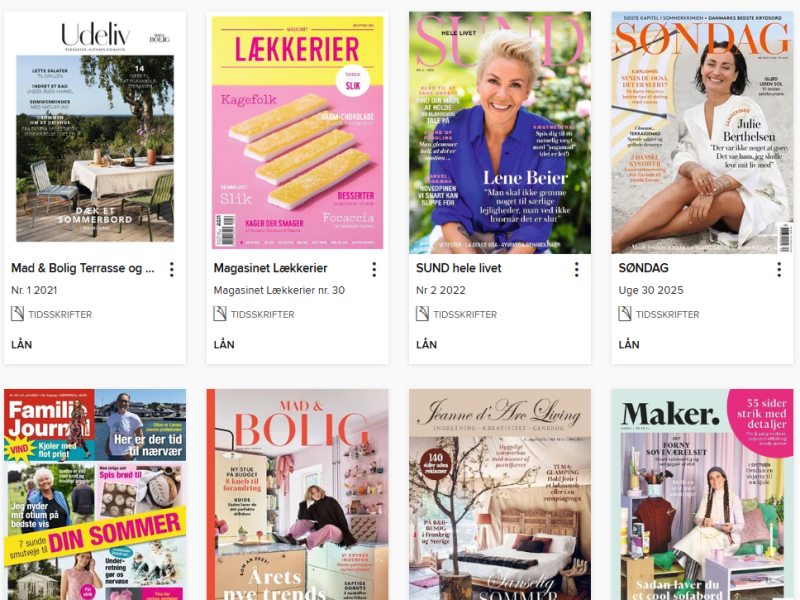This screenshot has height=600, width=800.
Task: Borrow Mad & Bolig Terrasse with LÅN
Action: click(21, 344)
